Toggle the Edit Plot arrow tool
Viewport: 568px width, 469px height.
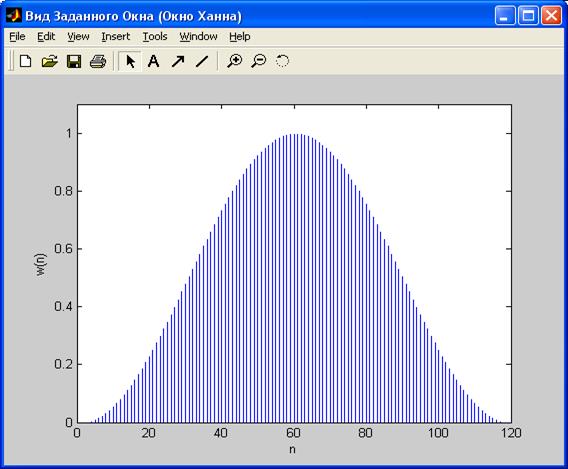130,61
